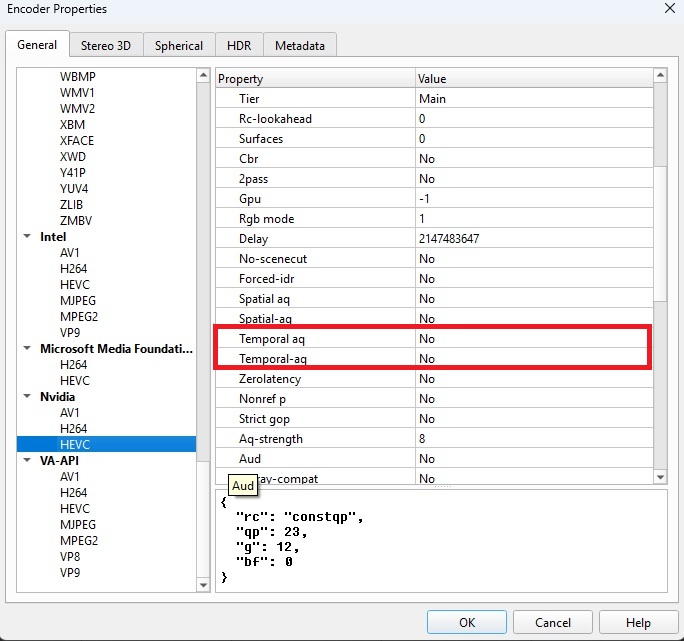Open the HDR tab
Image resolution: width=684 pixels, height=641 pixels.
(239, 45)
